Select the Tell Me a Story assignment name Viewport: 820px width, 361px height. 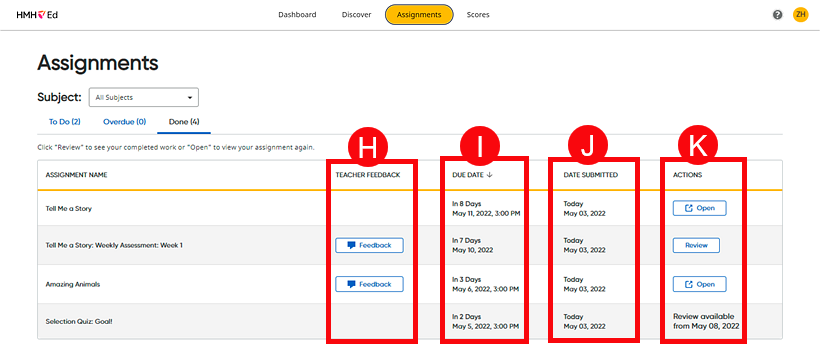pos(69,208)
